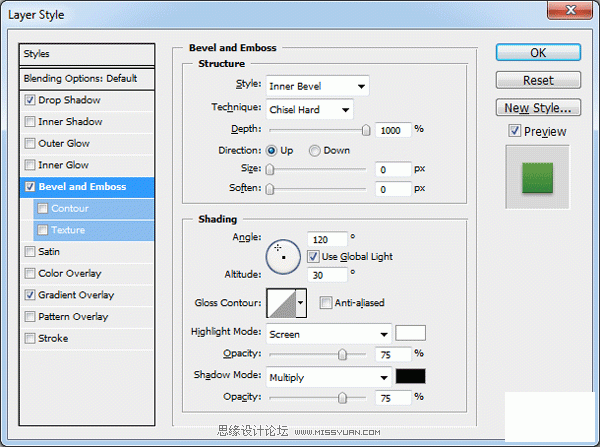The image size is (600, 447).
Task: Click the Highlight Opacity slider handle
Action: [342, 354]
